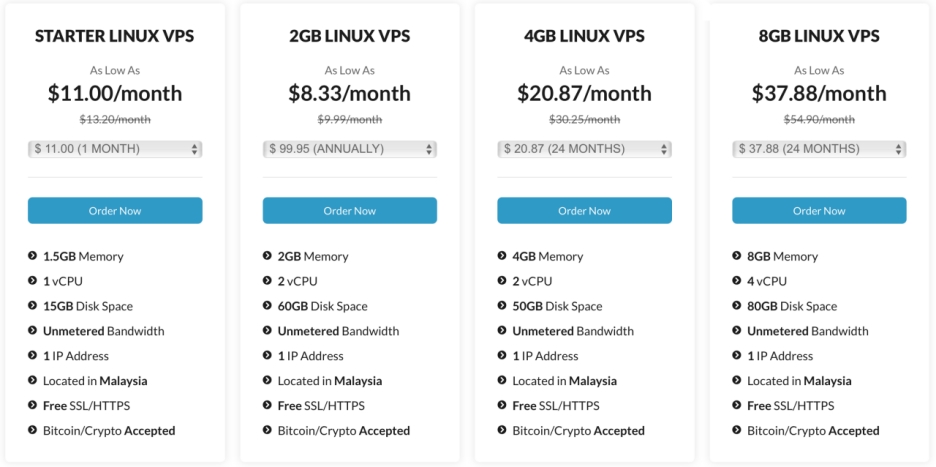936x467 pixels.
Task: Click the $20.87/month price text
Action: point(584,93)
